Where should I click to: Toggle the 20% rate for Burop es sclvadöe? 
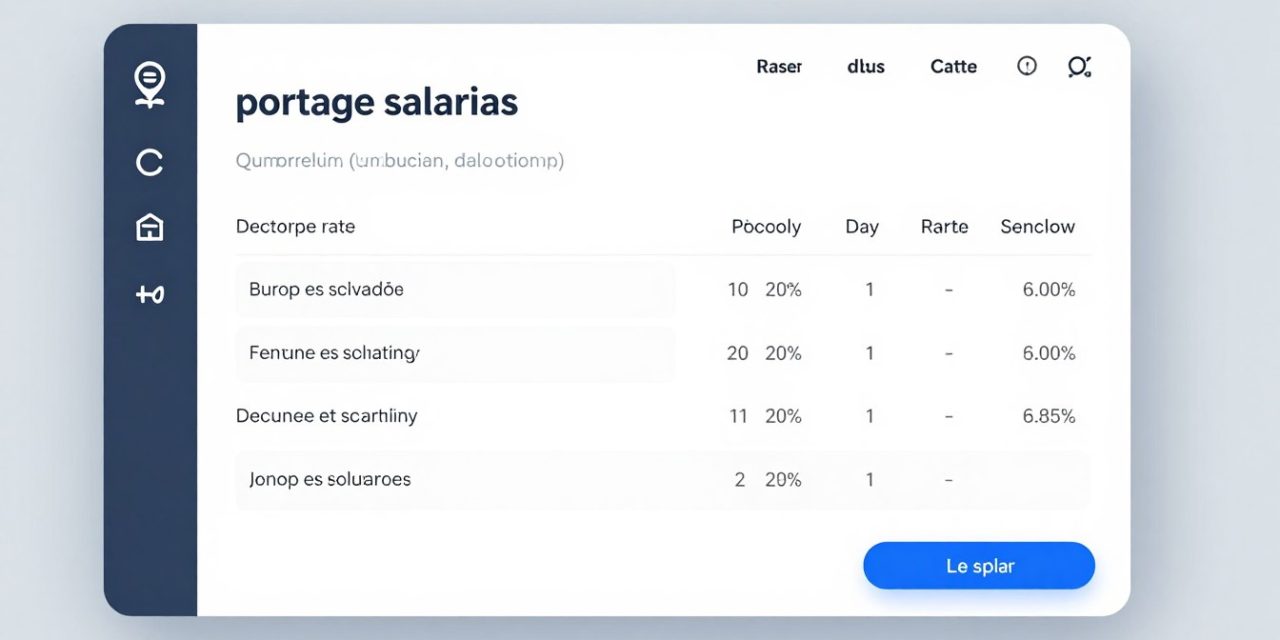click(x=784, y=289)
